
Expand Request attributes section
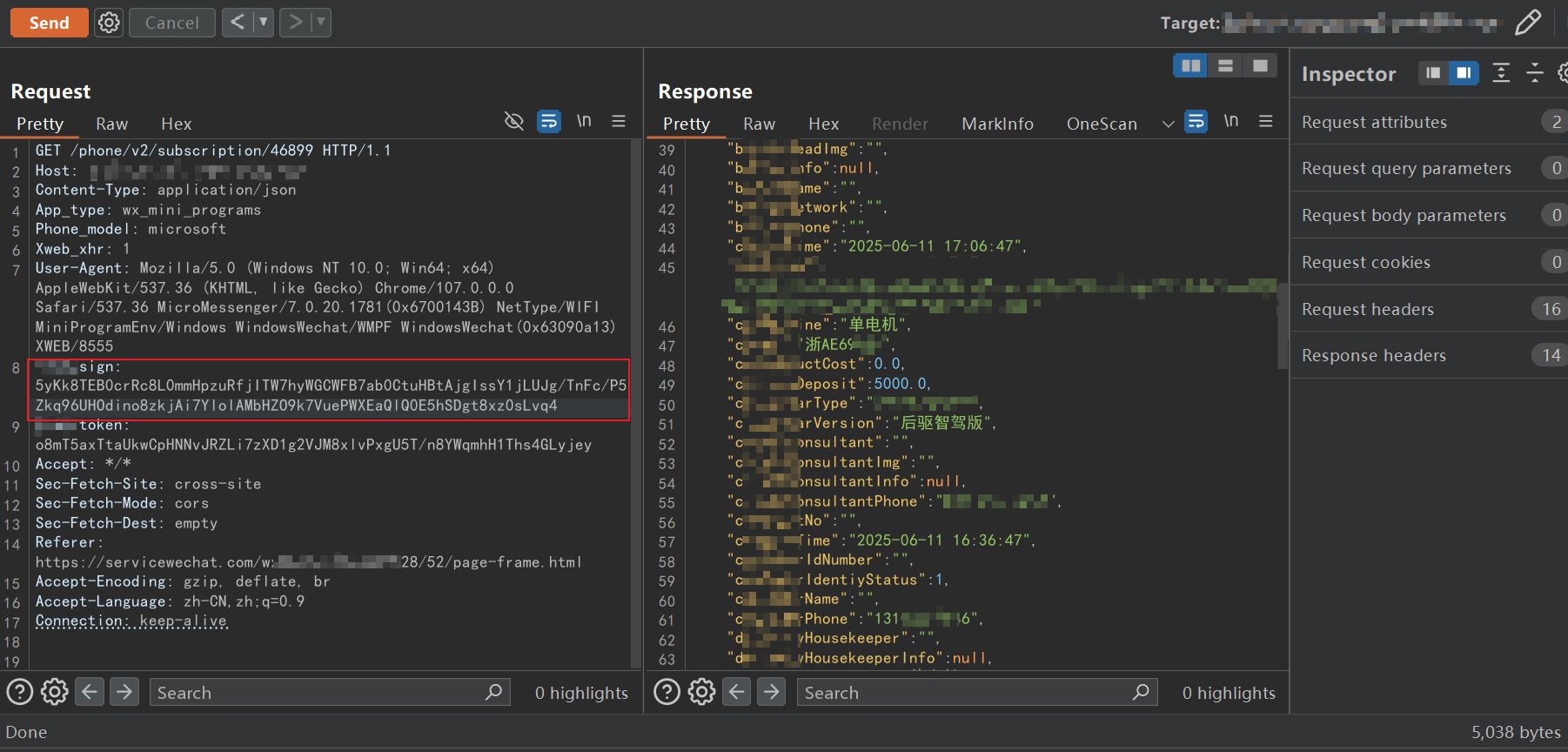tap(1429, 122)
